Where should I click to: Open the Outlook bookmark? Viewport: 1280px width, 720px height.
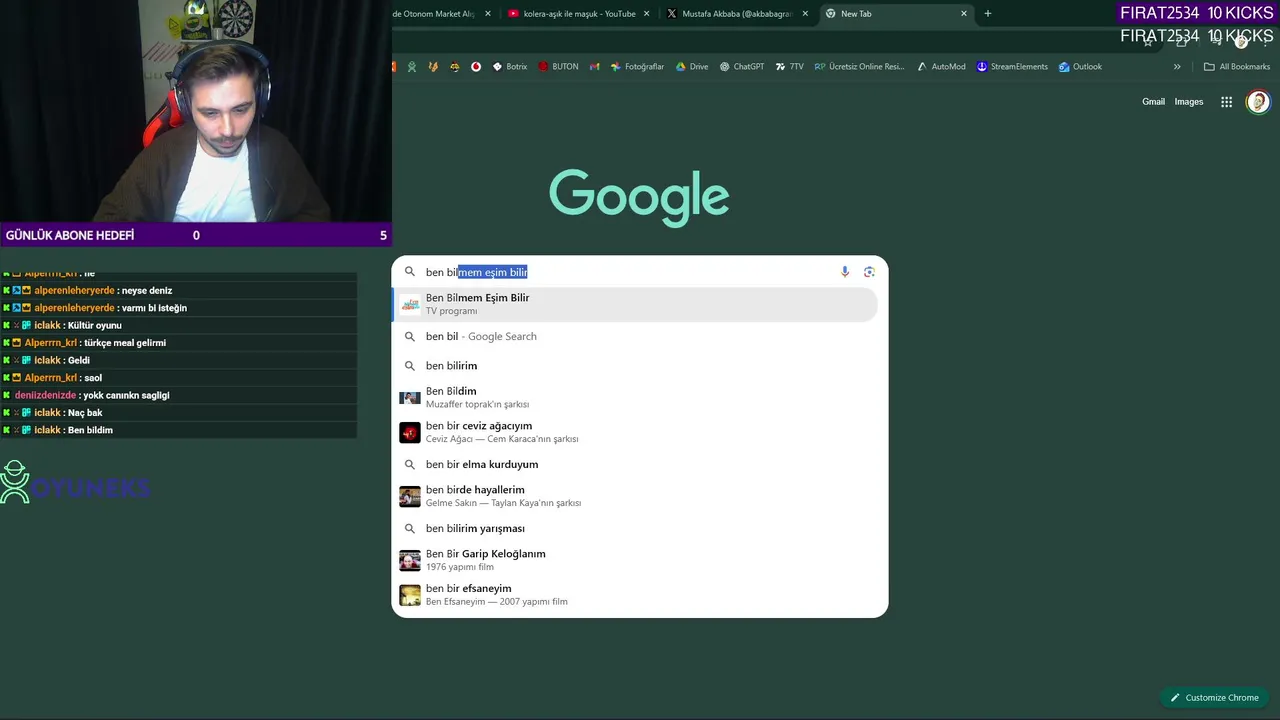pyautogui.click(x=1080, y=67)
